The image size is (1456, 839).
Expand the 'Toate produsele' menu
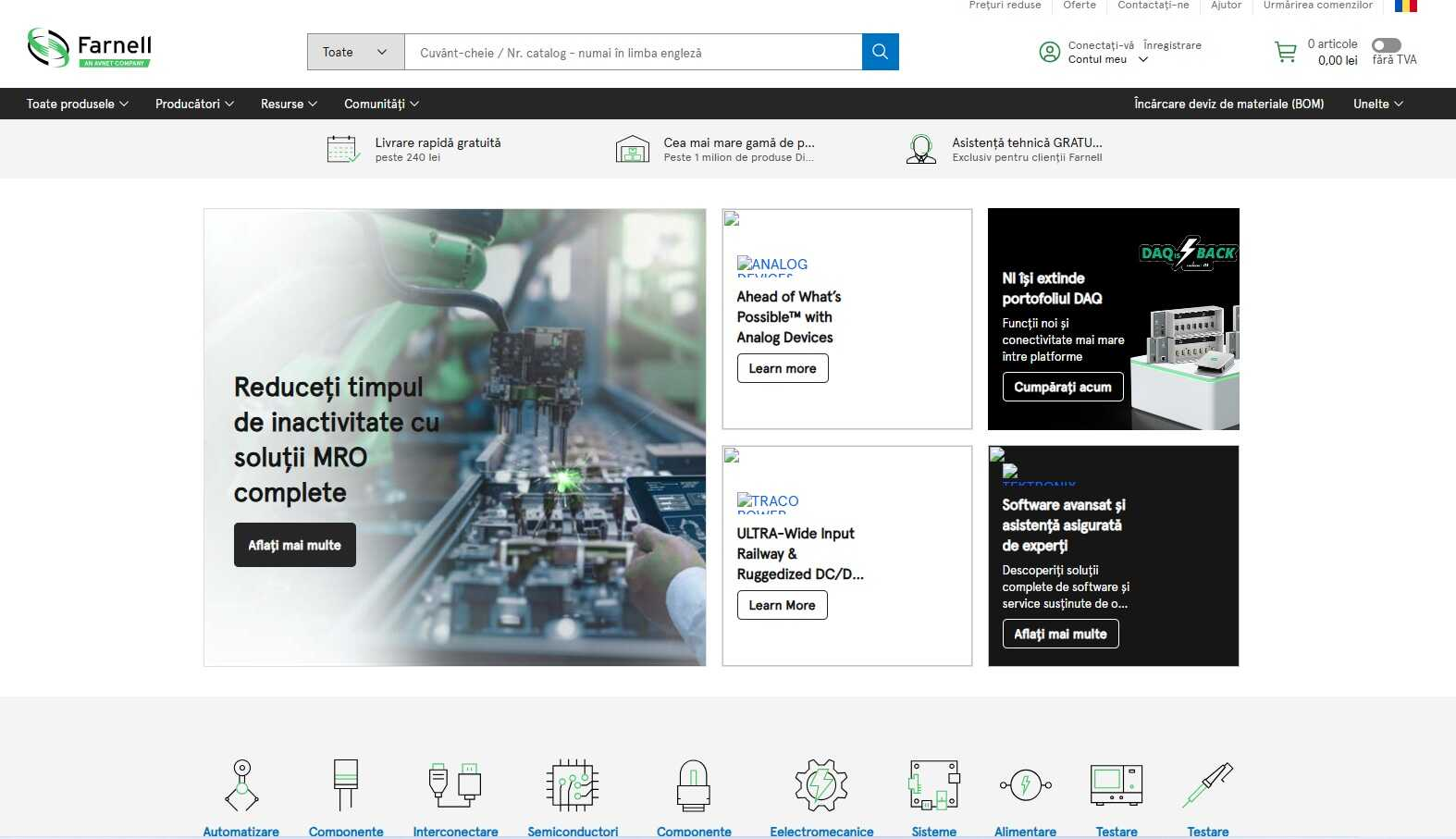click(78, 104)
